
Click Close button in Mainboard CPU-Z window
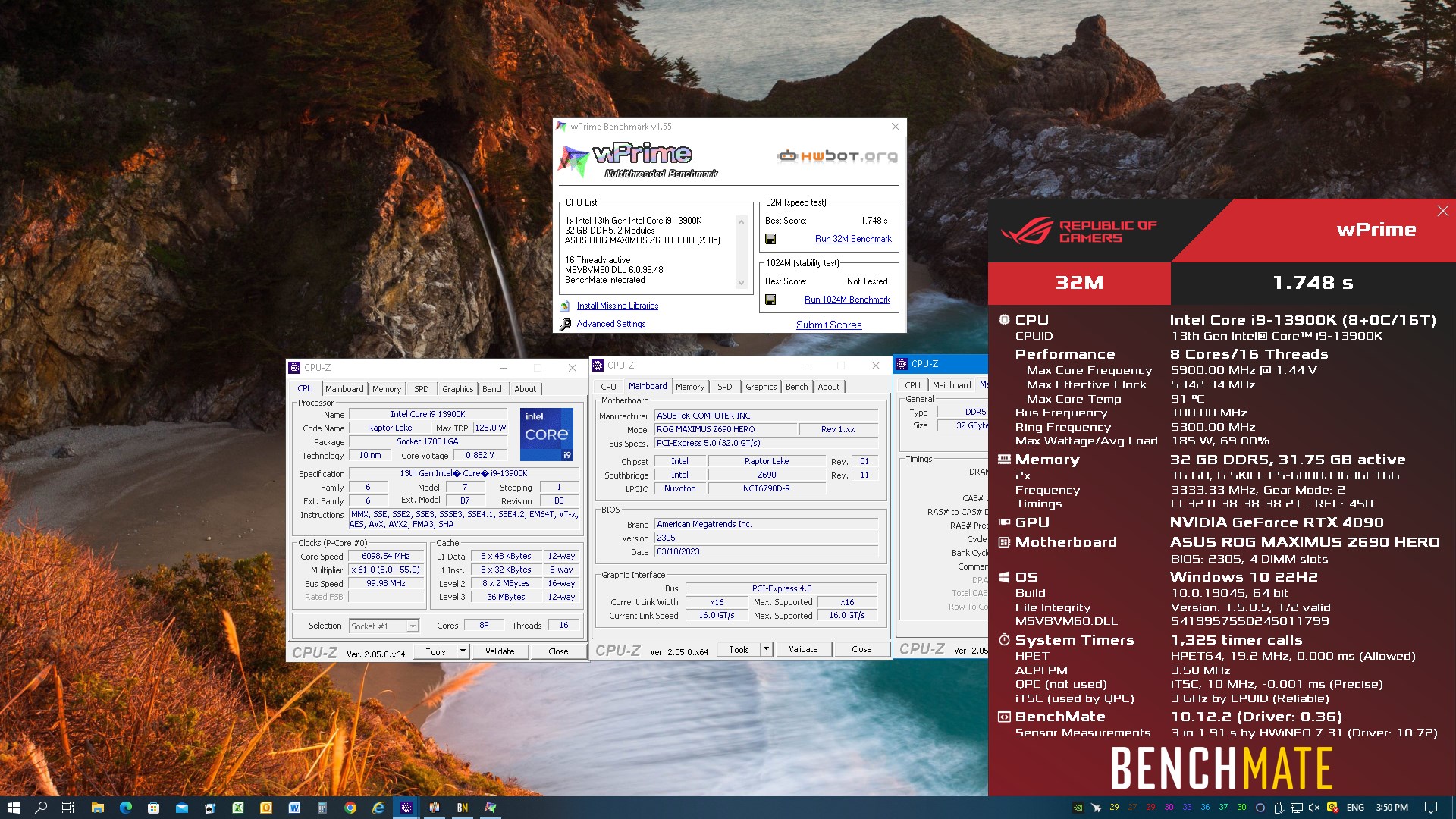861,649
